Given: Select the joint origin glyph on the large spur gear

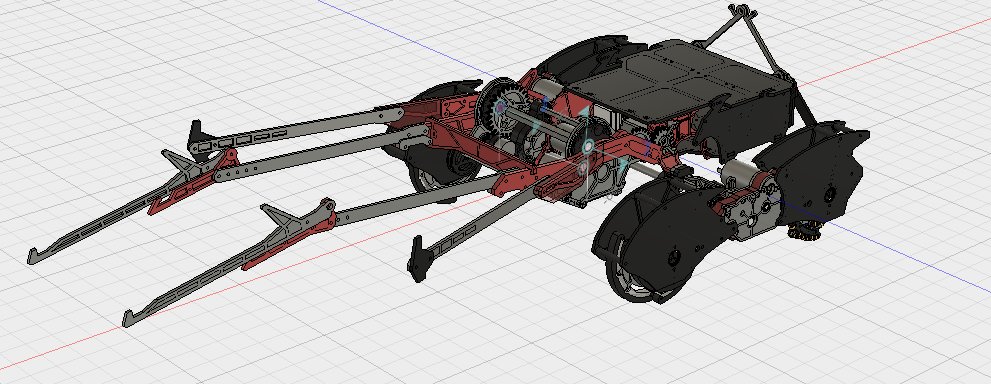Looking at the screenshot, I should 501,107.
